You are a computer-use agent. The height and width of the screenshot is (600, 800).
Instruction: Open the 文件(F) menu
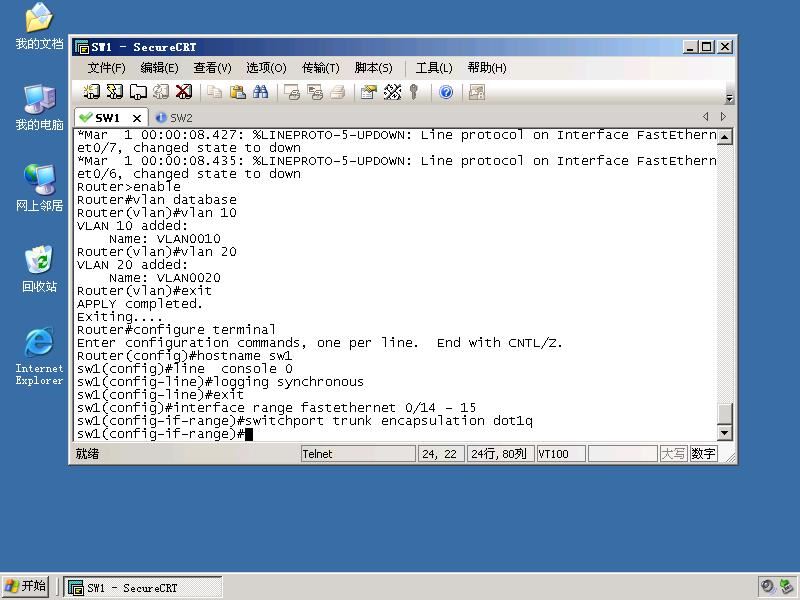[106, 68]
